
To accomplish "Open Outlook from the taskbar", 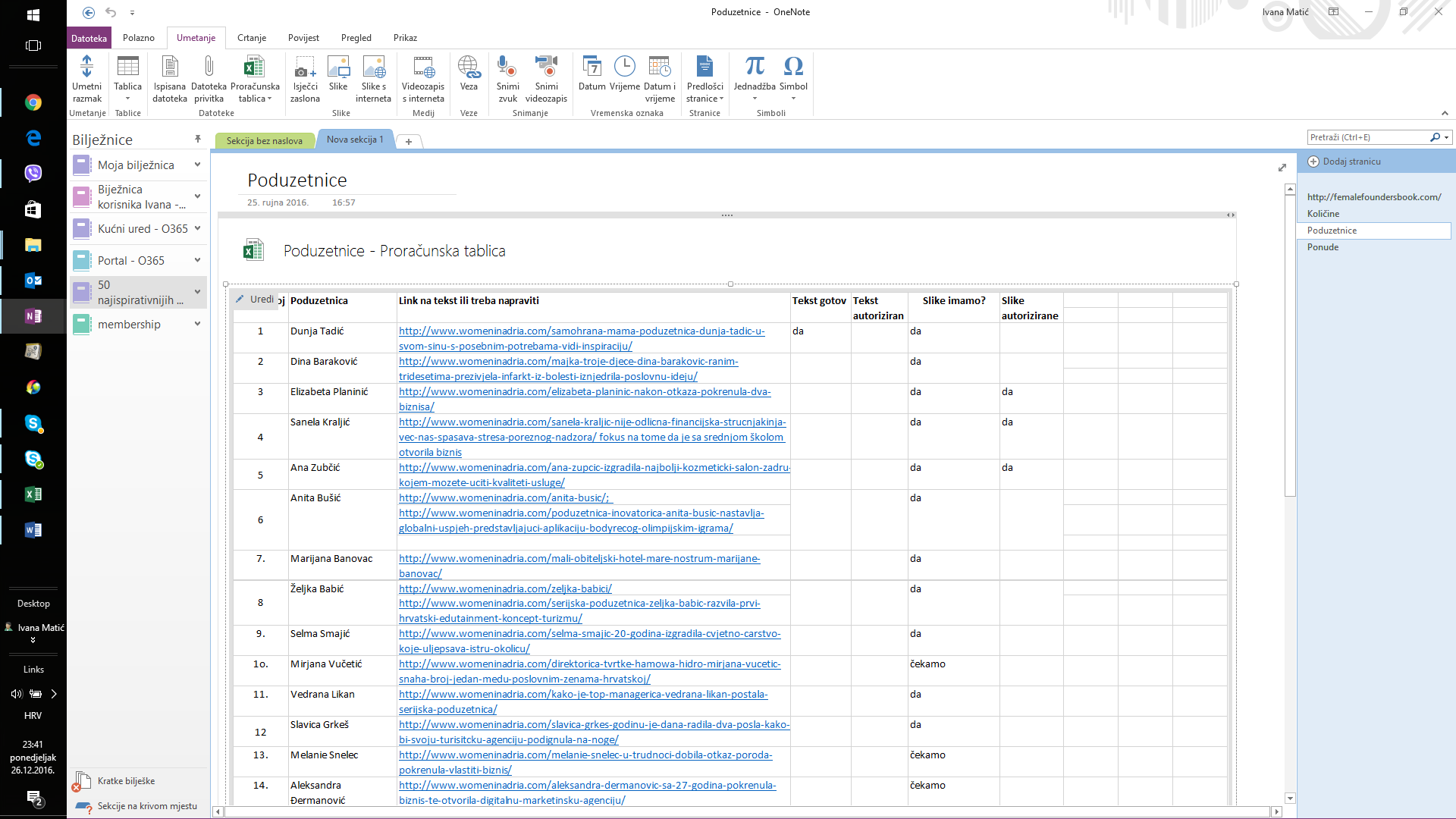I will (x=33, y=281).
